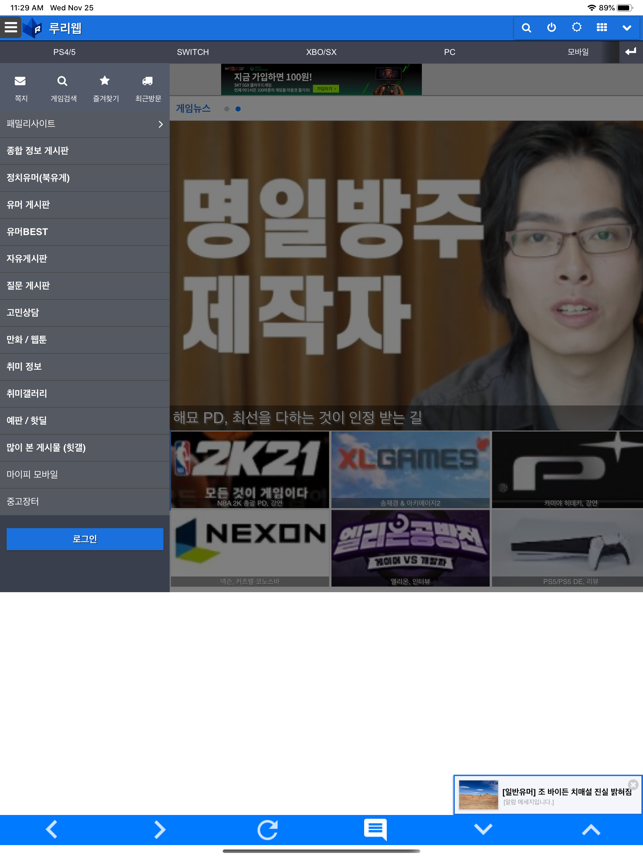Image resolution: width=643 pixels, height=858 pixels.
Task: Switch to first game news slide dot
Action: (227, 109)
